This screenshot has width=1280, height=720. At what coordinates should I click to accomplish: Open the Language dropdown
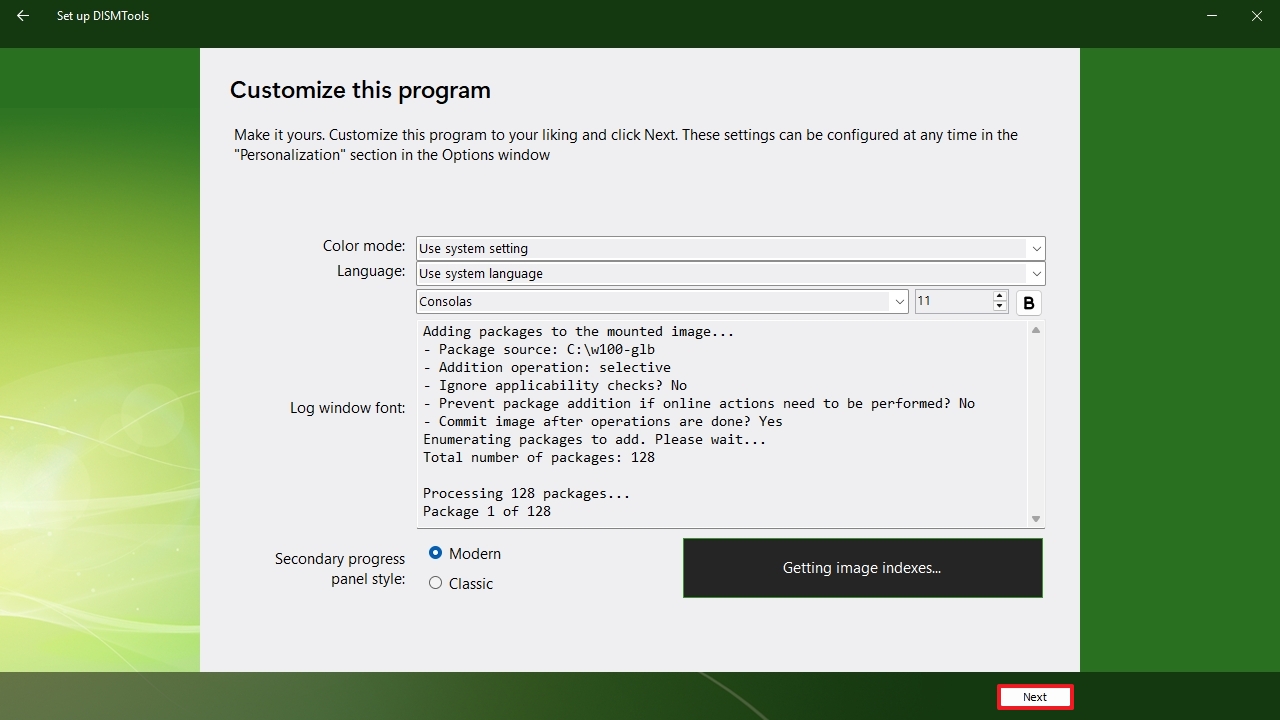[x=731, y=273]
